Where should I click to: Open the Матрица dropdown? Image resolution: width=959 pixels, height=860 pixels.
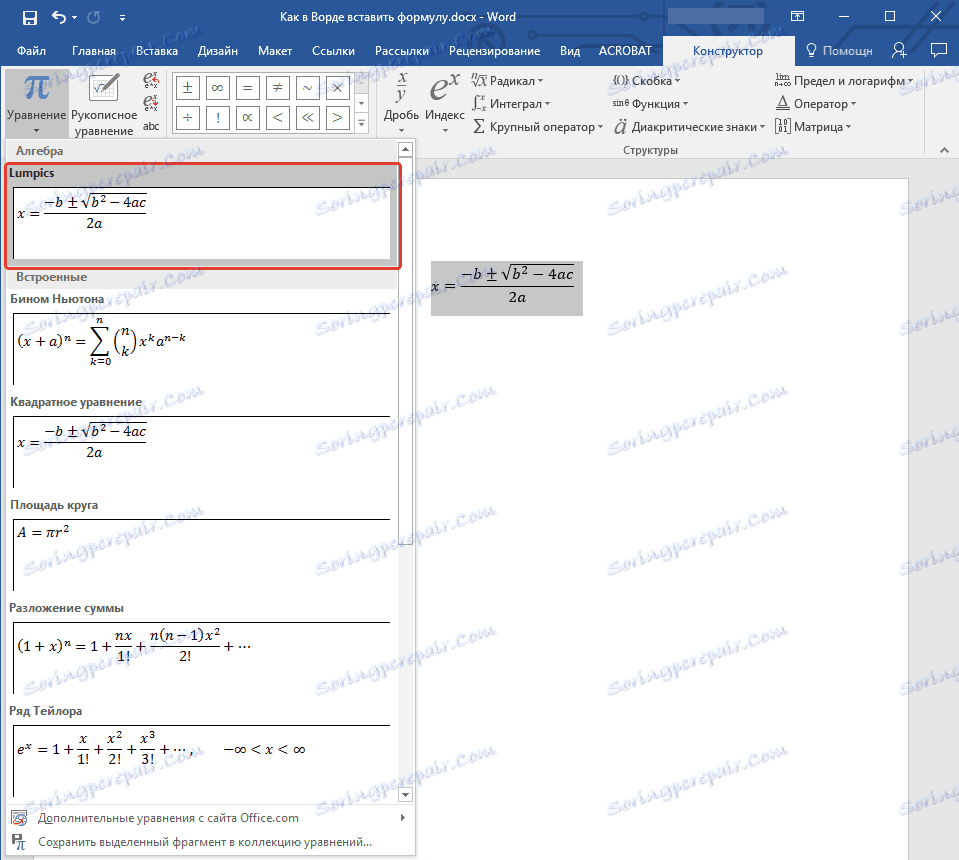click(813, 127)
